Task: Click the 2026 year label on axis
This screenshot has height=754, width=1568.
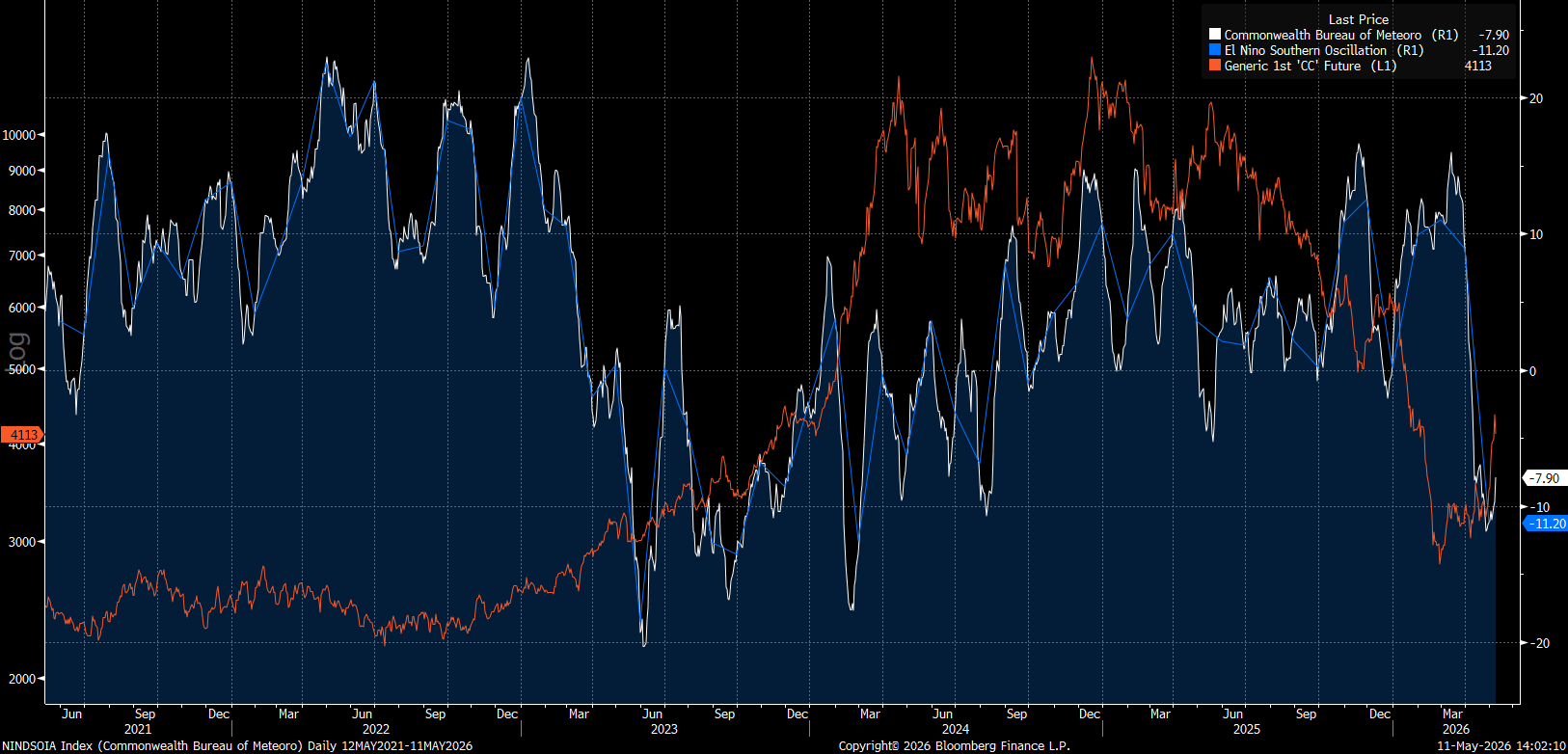Action: point(1455,729)
